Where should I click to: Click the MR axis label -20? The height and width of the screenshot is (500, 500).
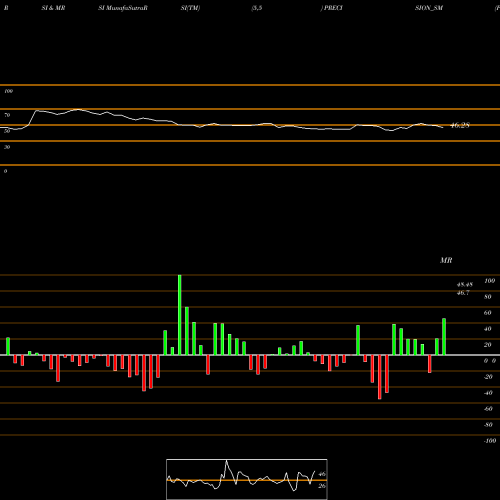pyautogui.click(x=488, y=377)
